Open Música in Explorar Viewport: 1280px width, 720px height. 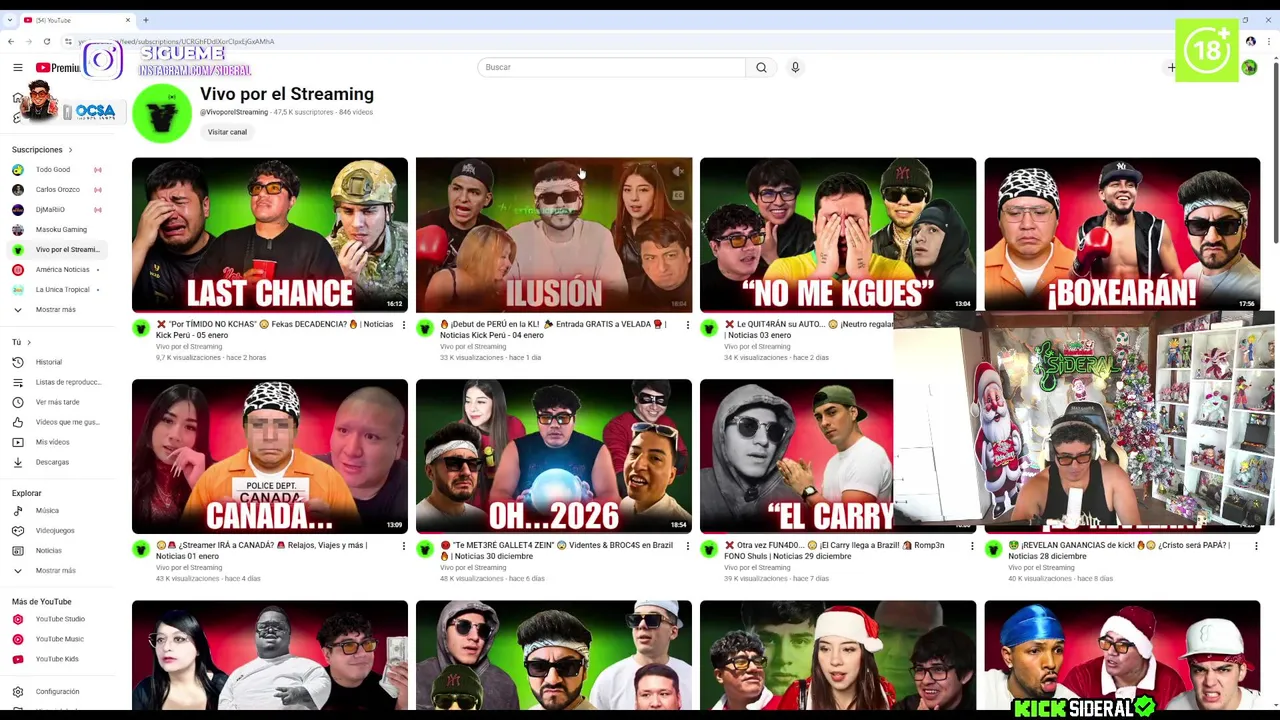point(57,511)
